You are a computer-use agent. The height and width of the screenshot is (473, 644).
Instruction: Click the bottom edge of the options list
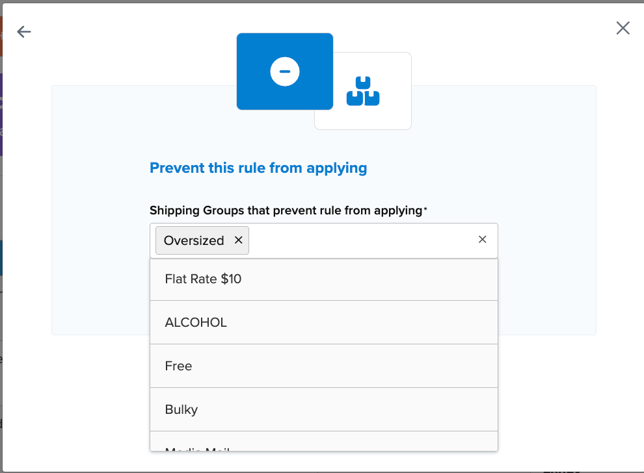(x=323, y=450)
